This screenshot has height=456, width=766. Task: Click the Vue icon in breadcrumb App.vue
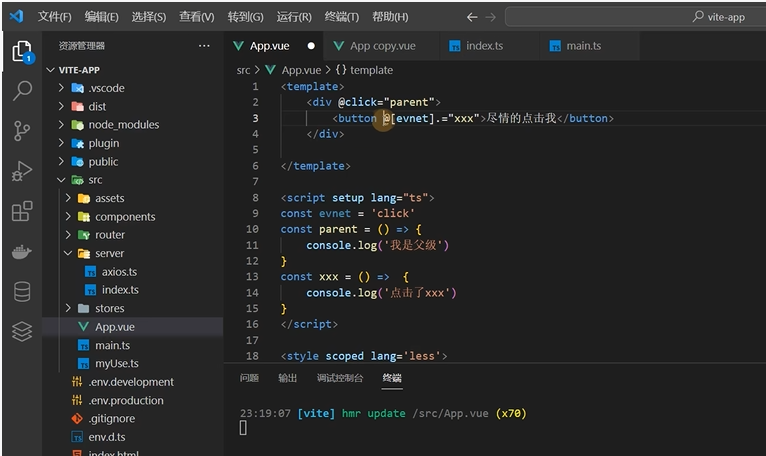pyautogui.click(x=270, y=70)
